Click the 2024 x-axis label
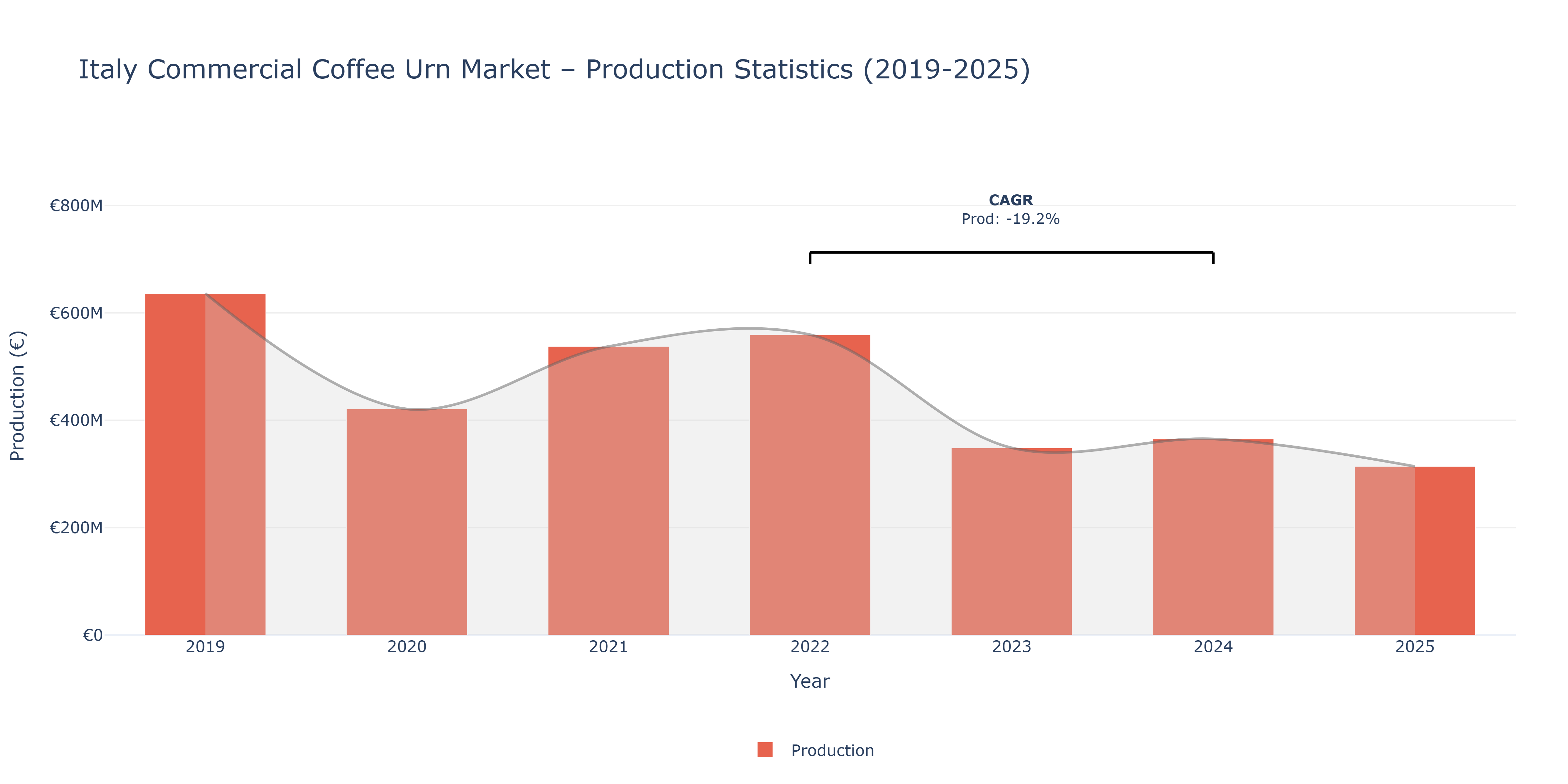1568x784 pixels. 1213,647
